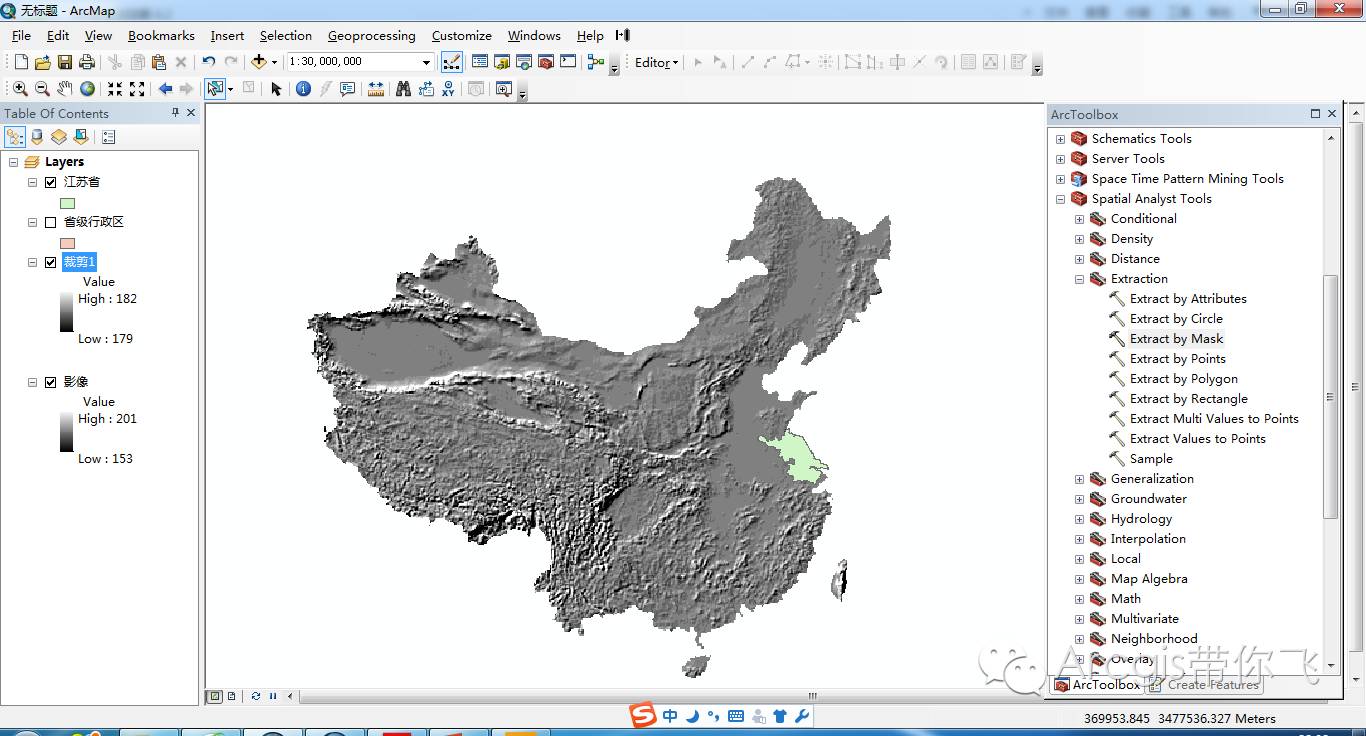Click the Print icon
The image size is (1366, 736).
tap(87, 62)
